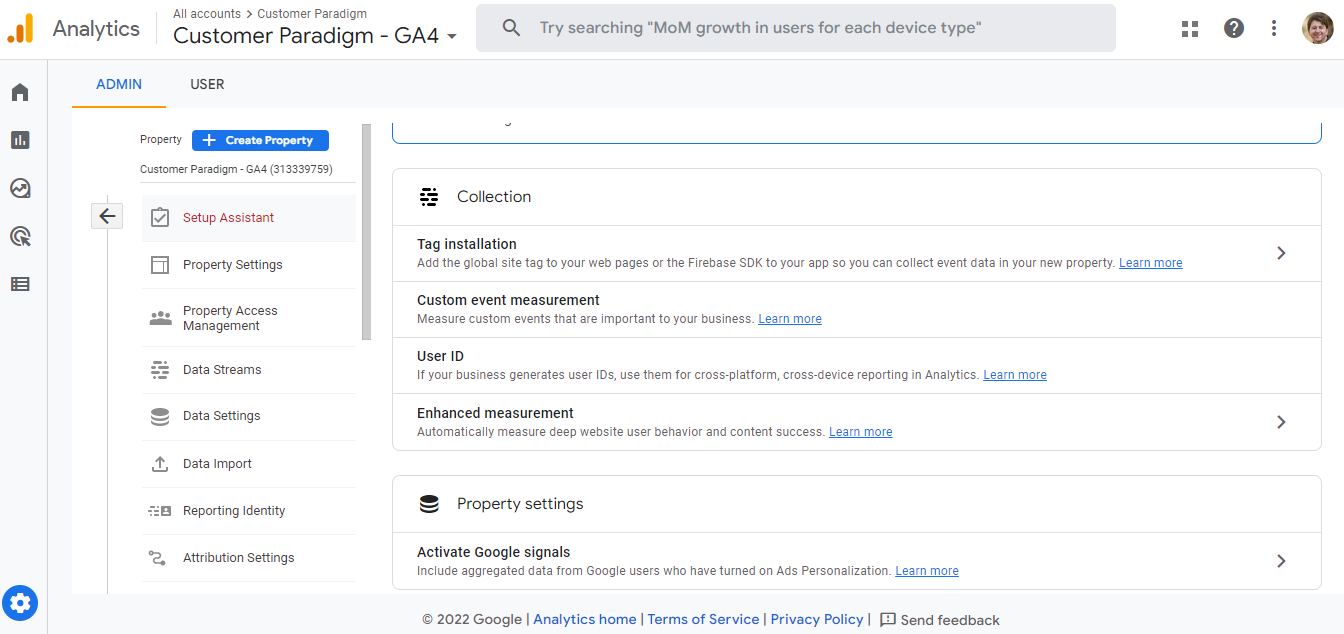Open the Help question mark icon
Viewport: 1344px width, 634px height.
[1234, 28]
